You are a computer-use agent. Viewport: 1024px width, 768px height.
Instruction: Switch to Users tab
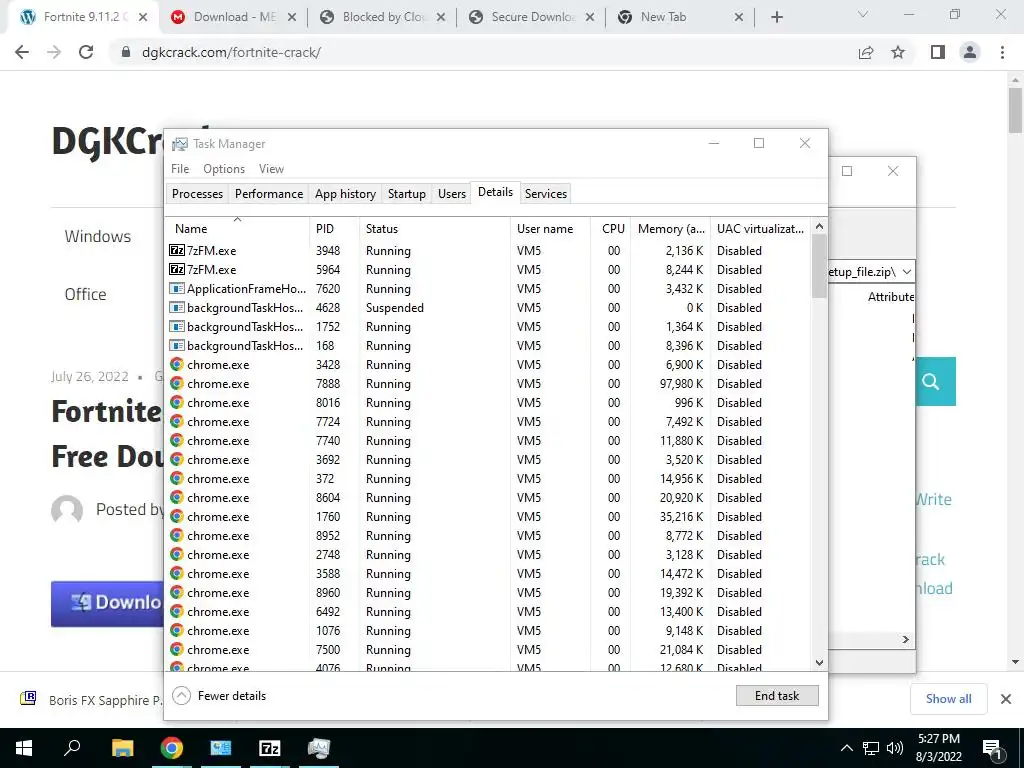tap(452, 194)
